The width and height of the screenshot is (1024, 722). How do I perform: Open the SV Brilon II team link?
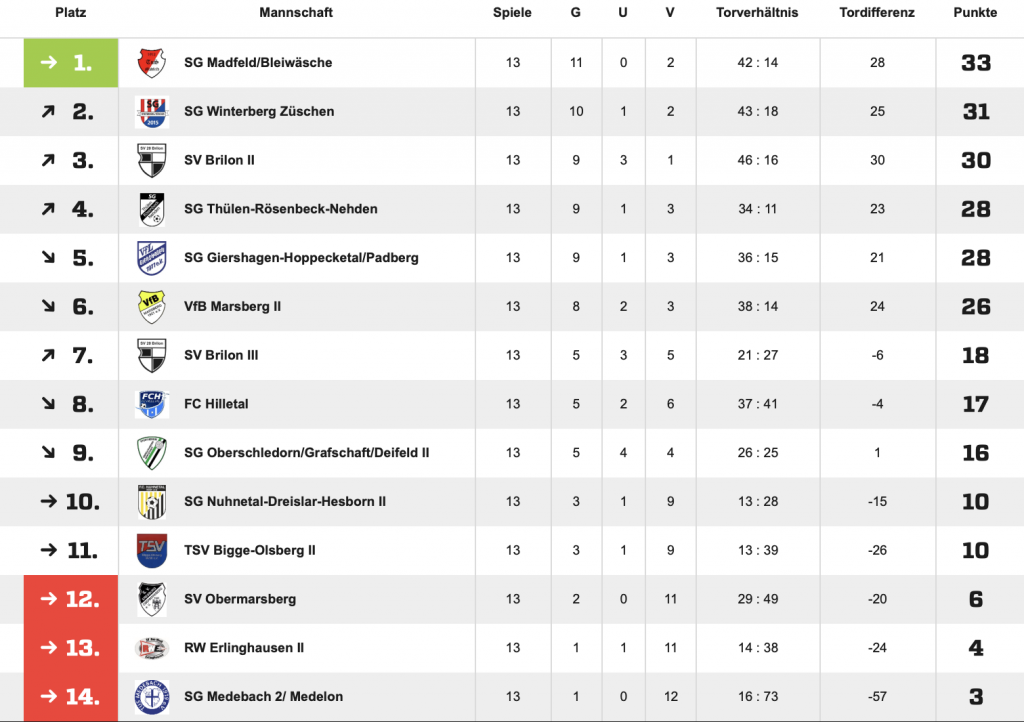219,160
